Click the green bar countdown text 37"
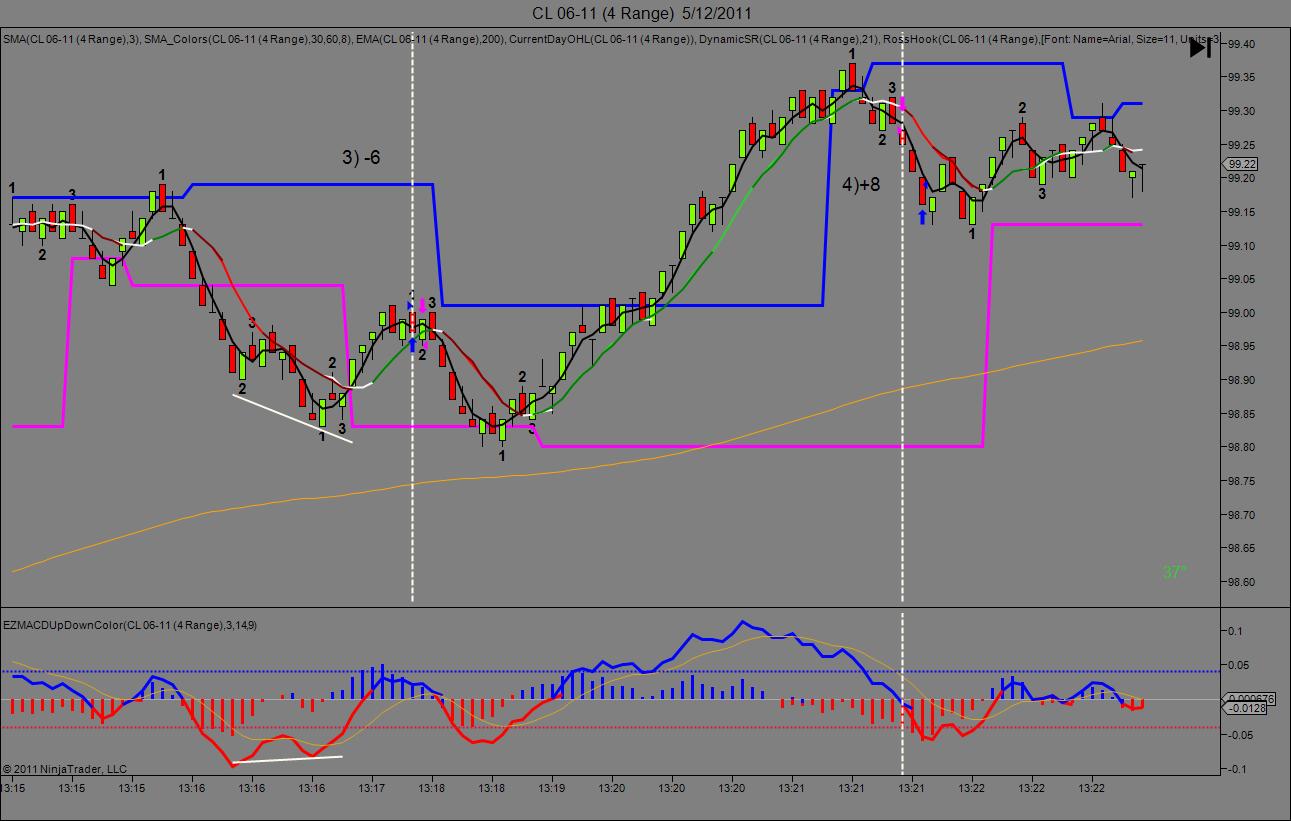This screenshot has width=1291, height=821. tap(1174, 573)
